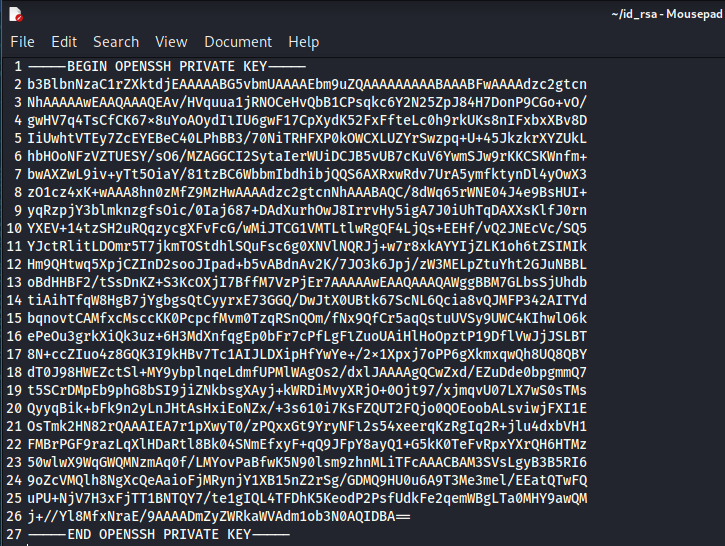The width and height of the screenshot is (725, 546).
Task: Open the Document menu
Action: point(237,42)
